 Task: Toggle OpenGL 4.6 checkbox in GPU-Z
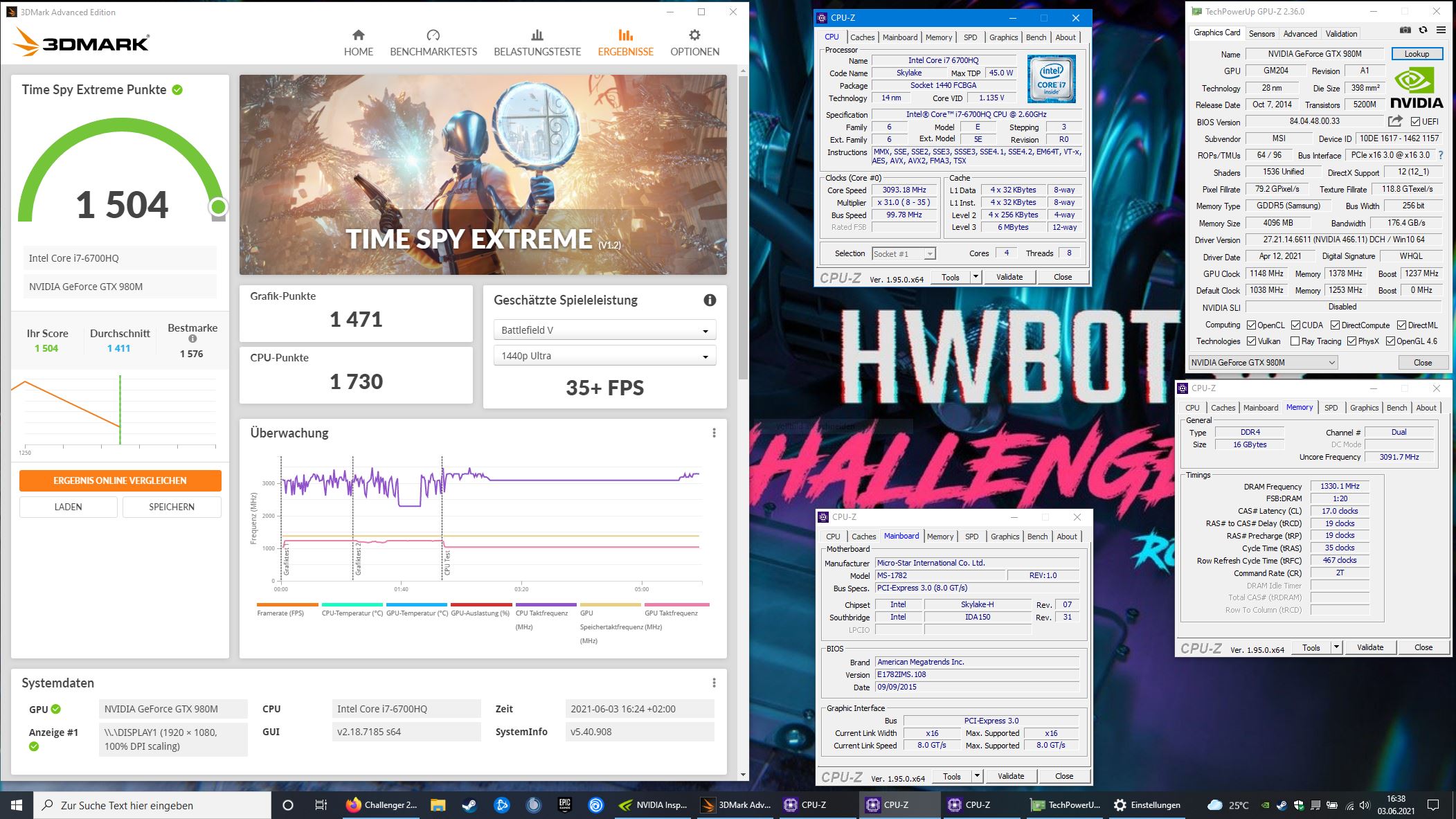click(x=1390, y=341)
